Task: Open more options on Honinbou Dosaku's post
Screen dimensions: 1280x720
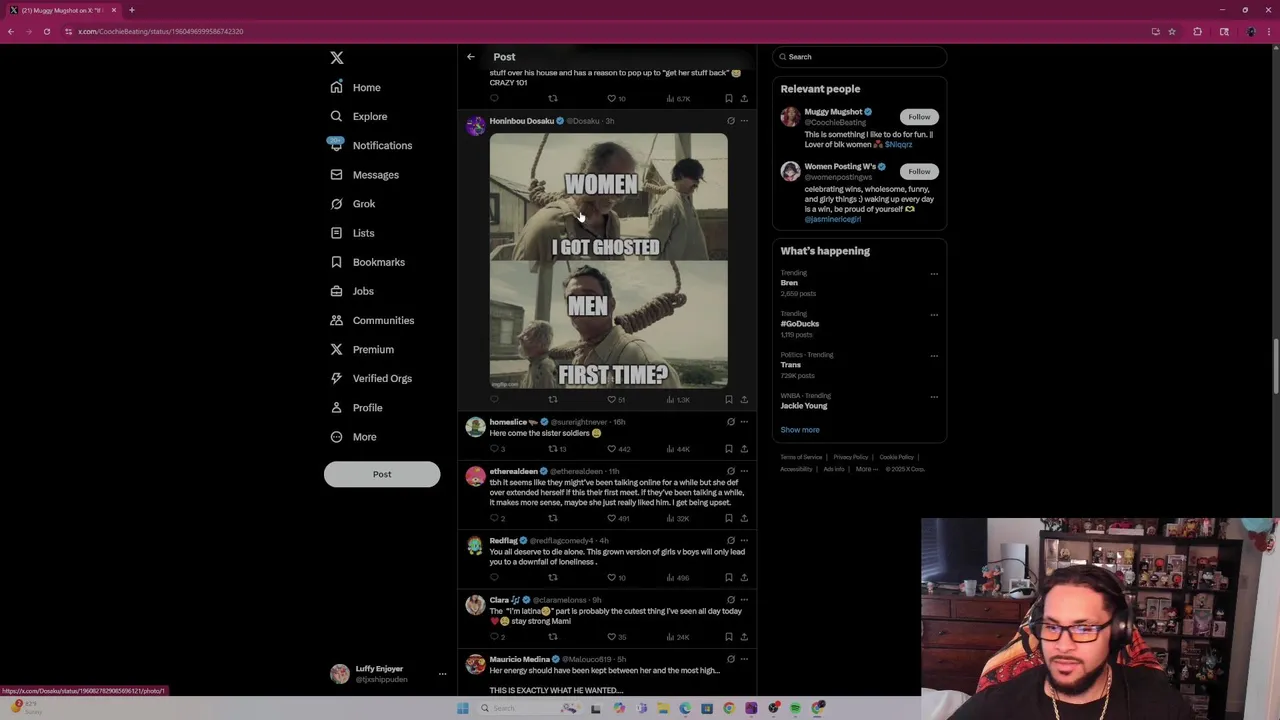Action: tap(744, 121)
